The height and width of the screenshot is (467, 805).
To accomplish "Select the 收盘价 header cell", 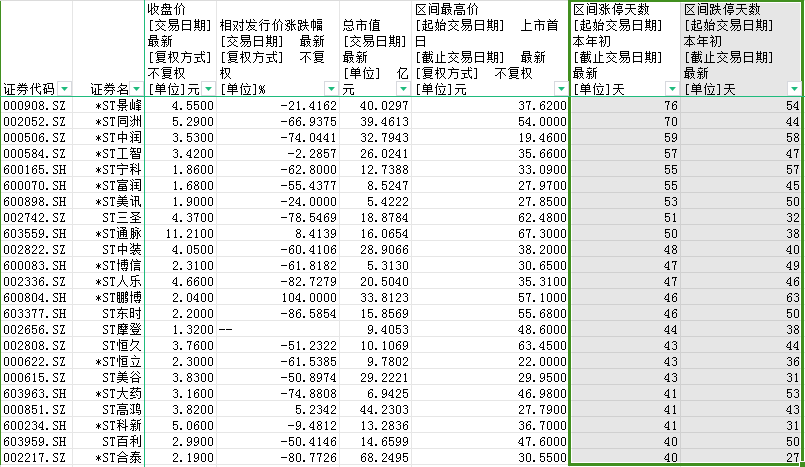I will [x=180, y=49].
